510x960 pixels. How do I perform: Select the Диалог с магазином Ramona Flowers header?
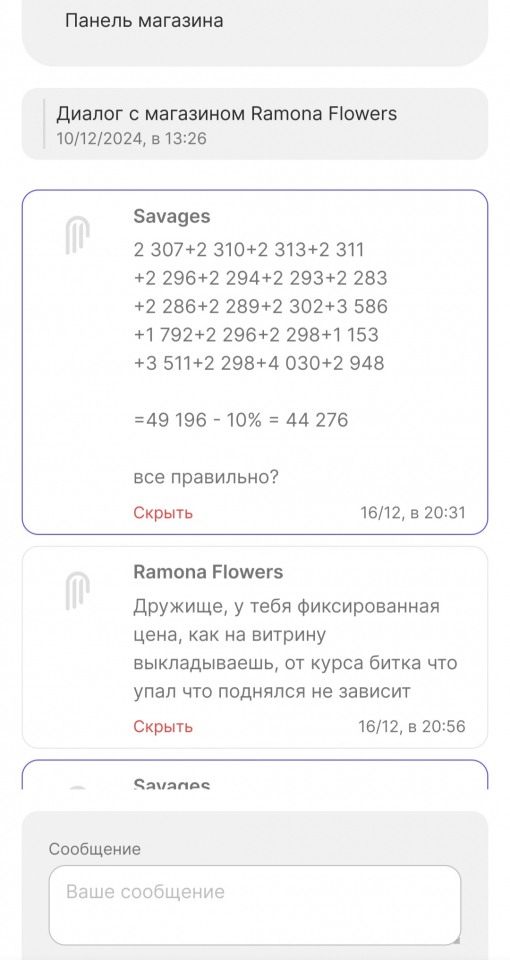click(227, 114)
